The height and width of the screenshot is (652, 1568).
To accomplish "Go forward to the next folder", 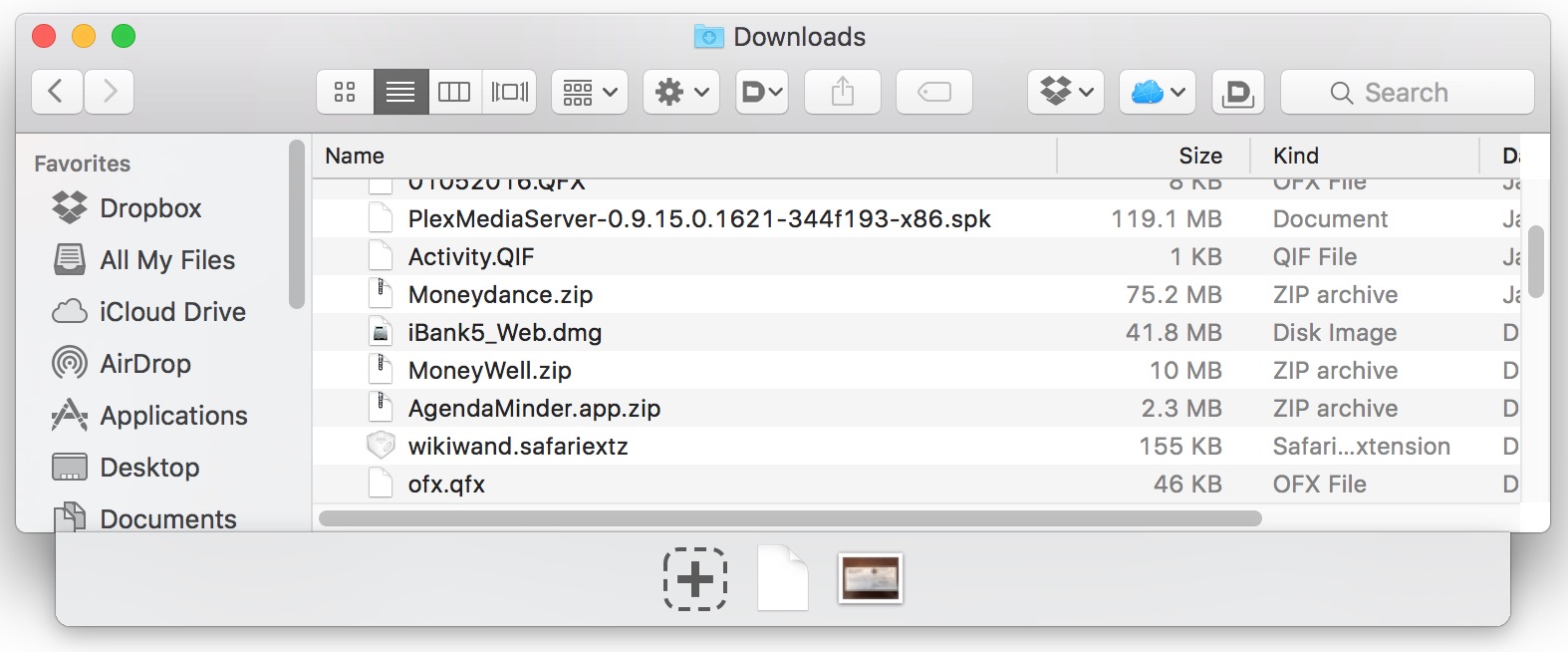I will pyautogui.click(x=110, y=92).
